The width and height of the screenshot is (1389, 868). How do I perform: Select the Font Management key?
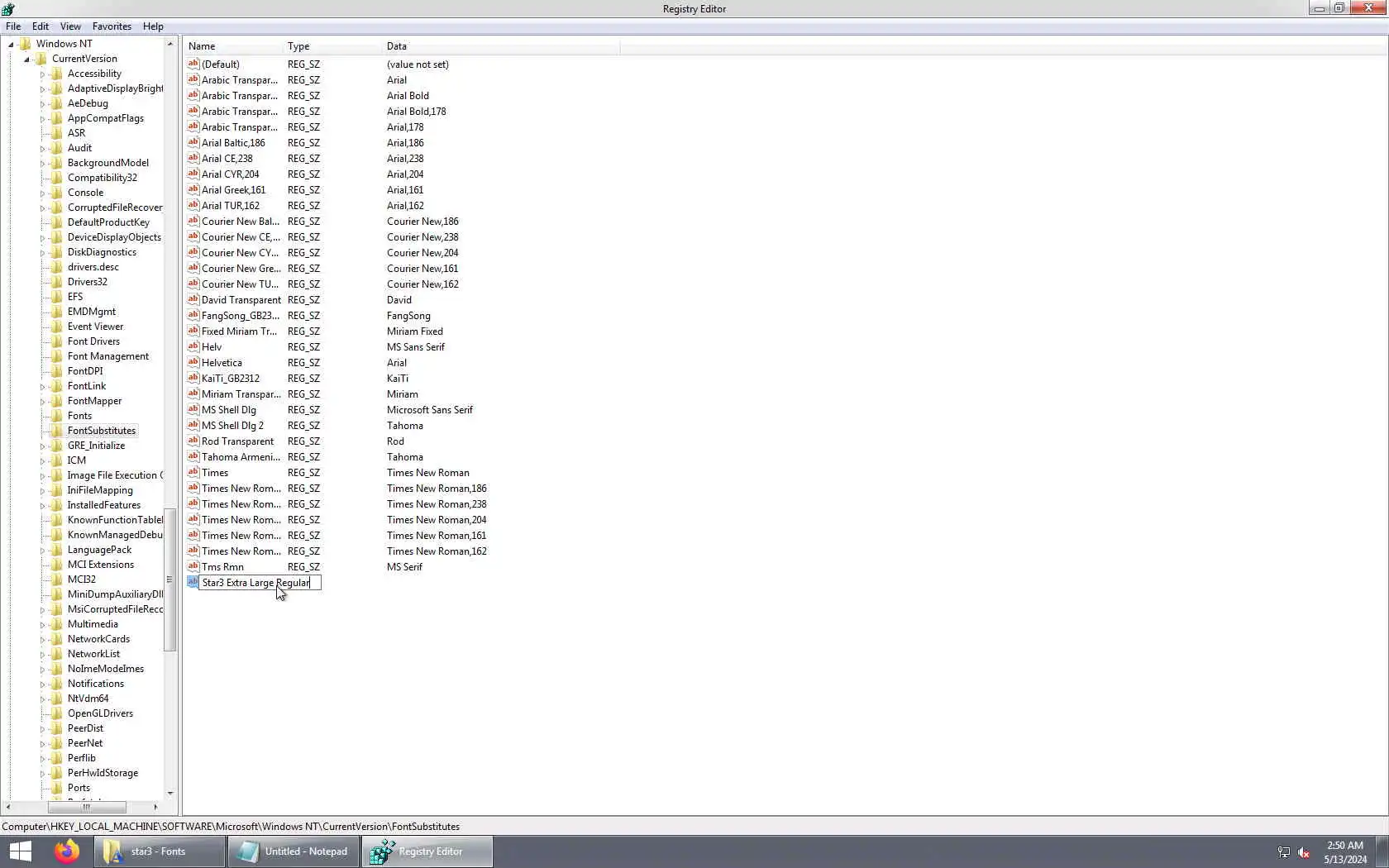click(x=108, y=356)
